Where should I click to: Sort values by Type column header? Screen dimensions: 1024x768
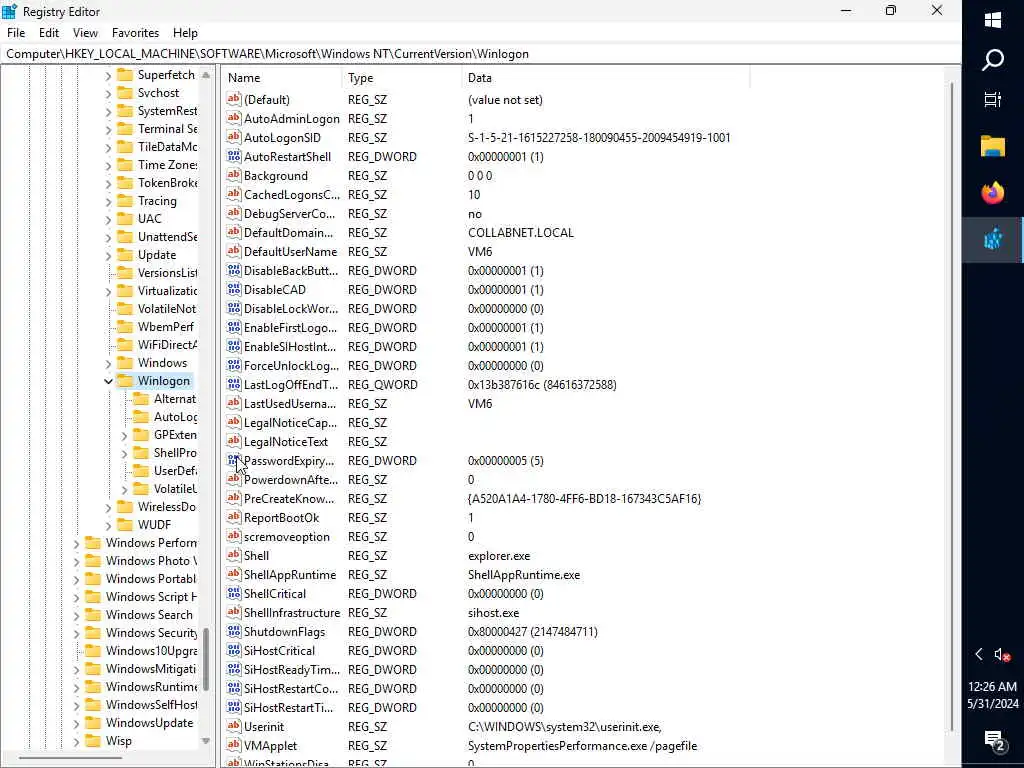pyautogui.click(x=402, y=78)
